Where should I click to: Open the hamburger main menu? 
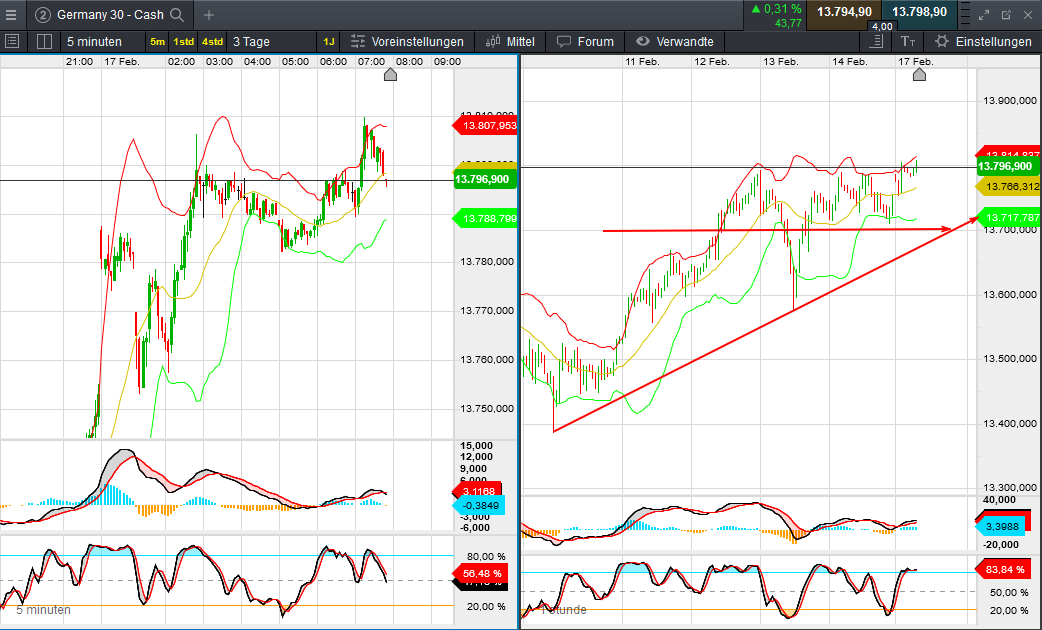(x=11, y=15)
